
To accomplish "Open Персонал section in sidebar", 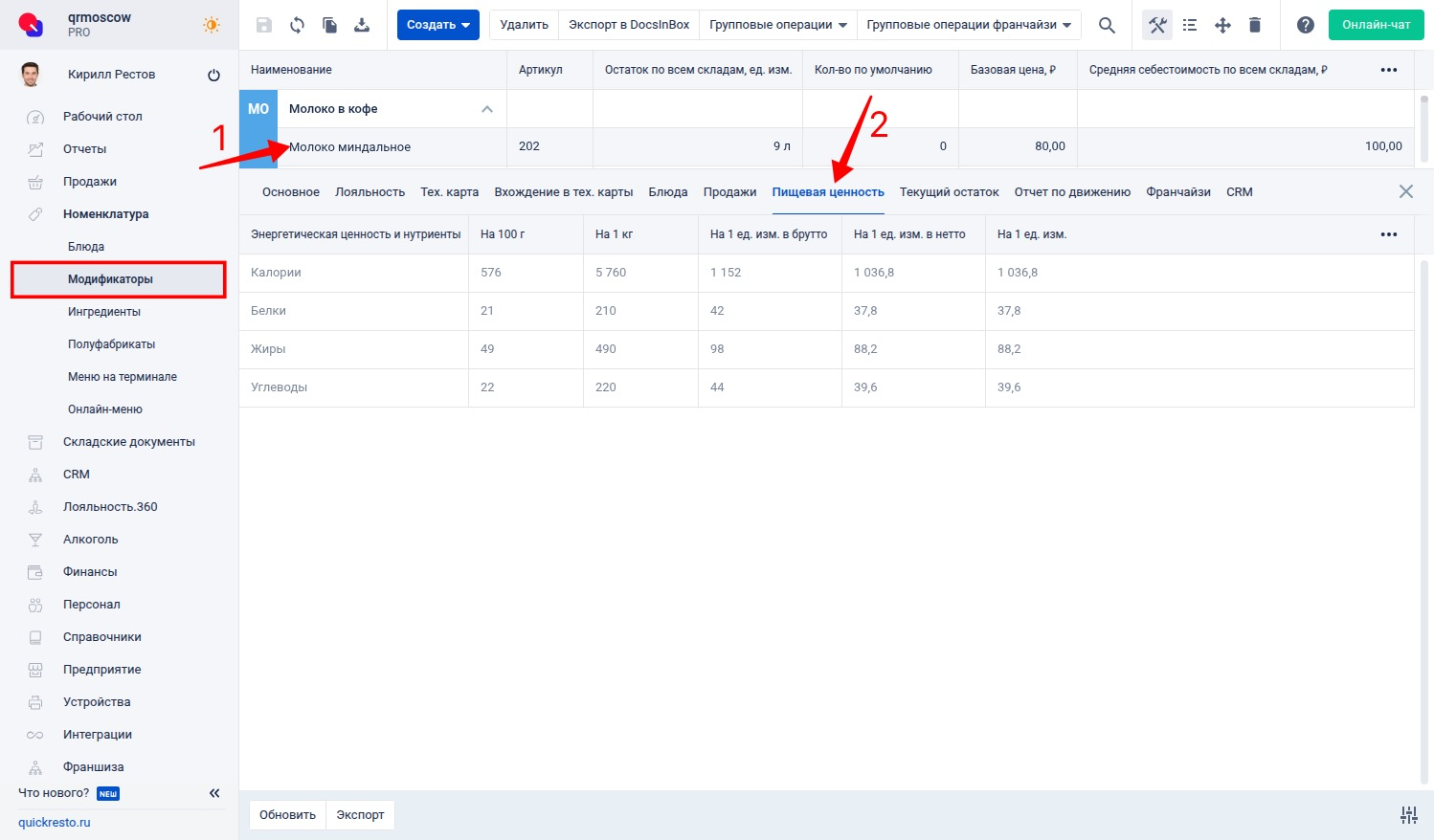I will point(92,605).
